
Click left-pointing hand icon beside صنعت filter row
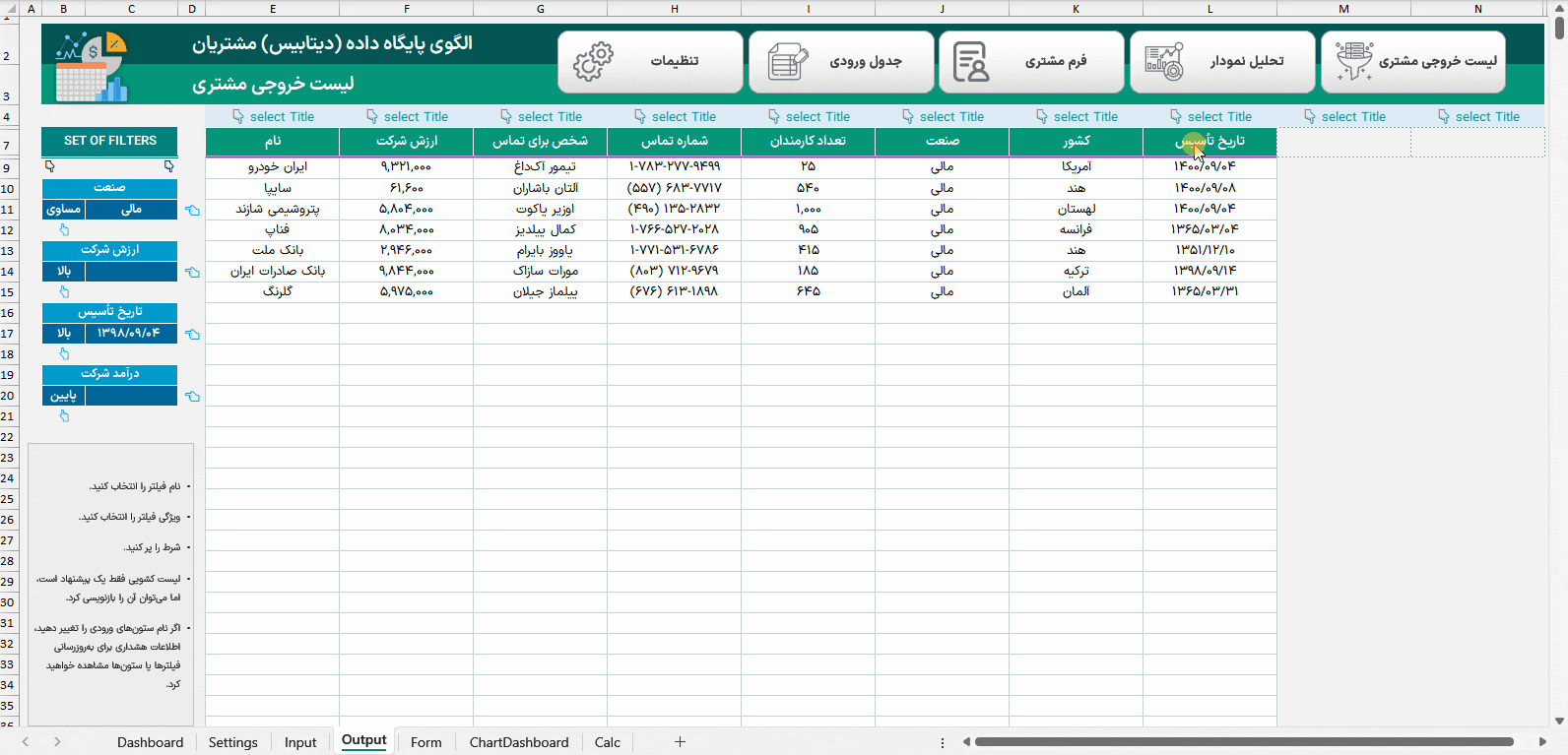pyautogui.click(x=192, y=210)
